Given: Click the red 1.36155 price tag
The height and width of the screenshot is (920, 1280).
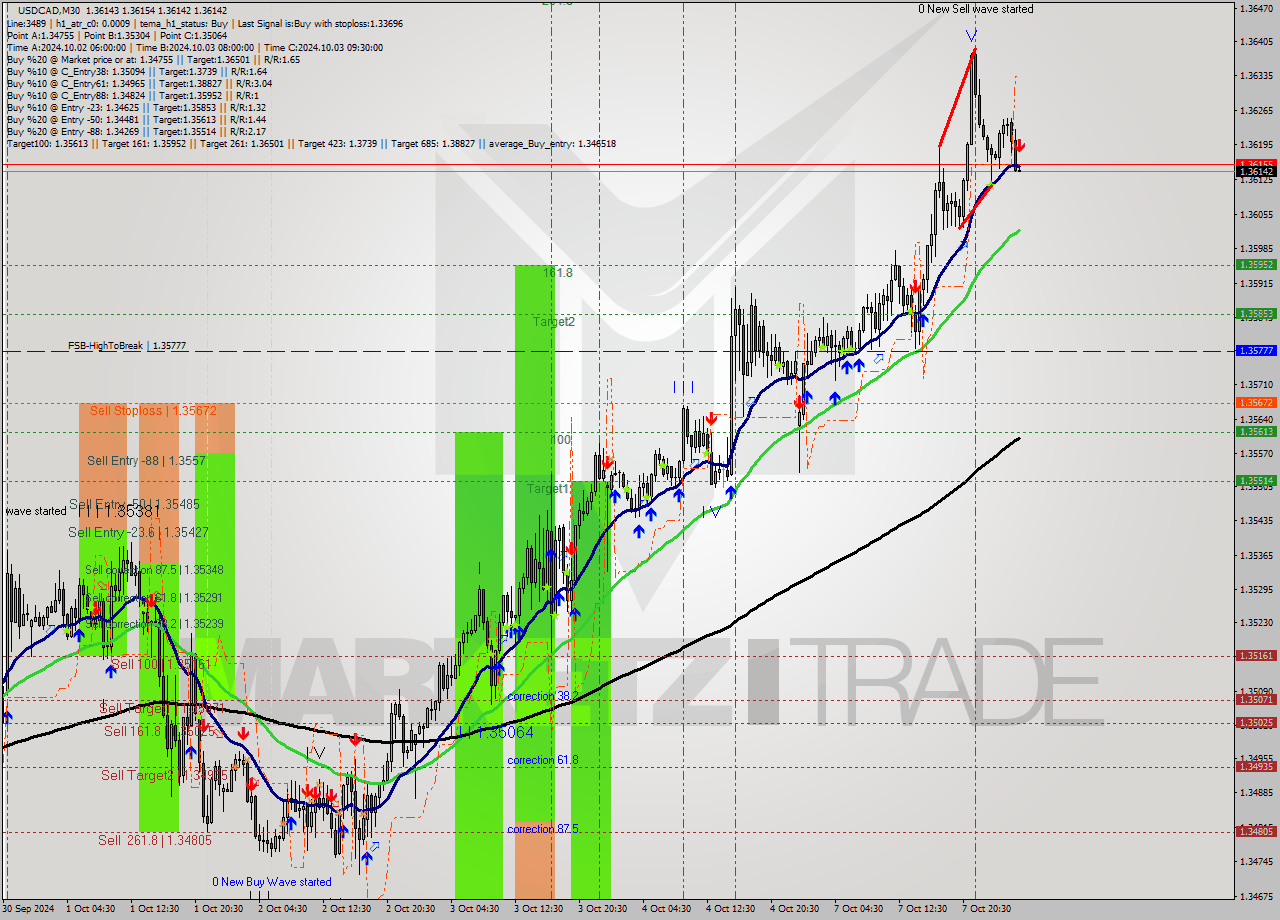Looking at the screenshot, I should [1256, 163].
